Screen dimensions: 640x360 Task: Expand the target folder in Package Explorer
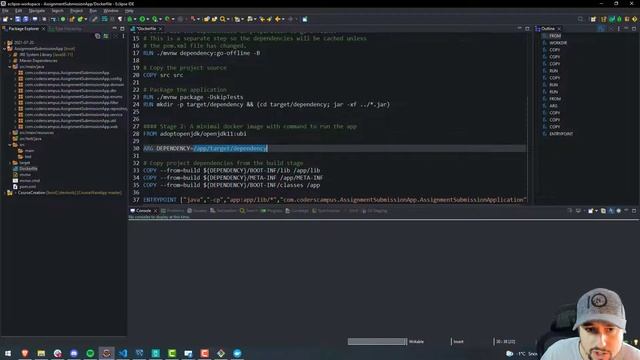pos(10,163)
